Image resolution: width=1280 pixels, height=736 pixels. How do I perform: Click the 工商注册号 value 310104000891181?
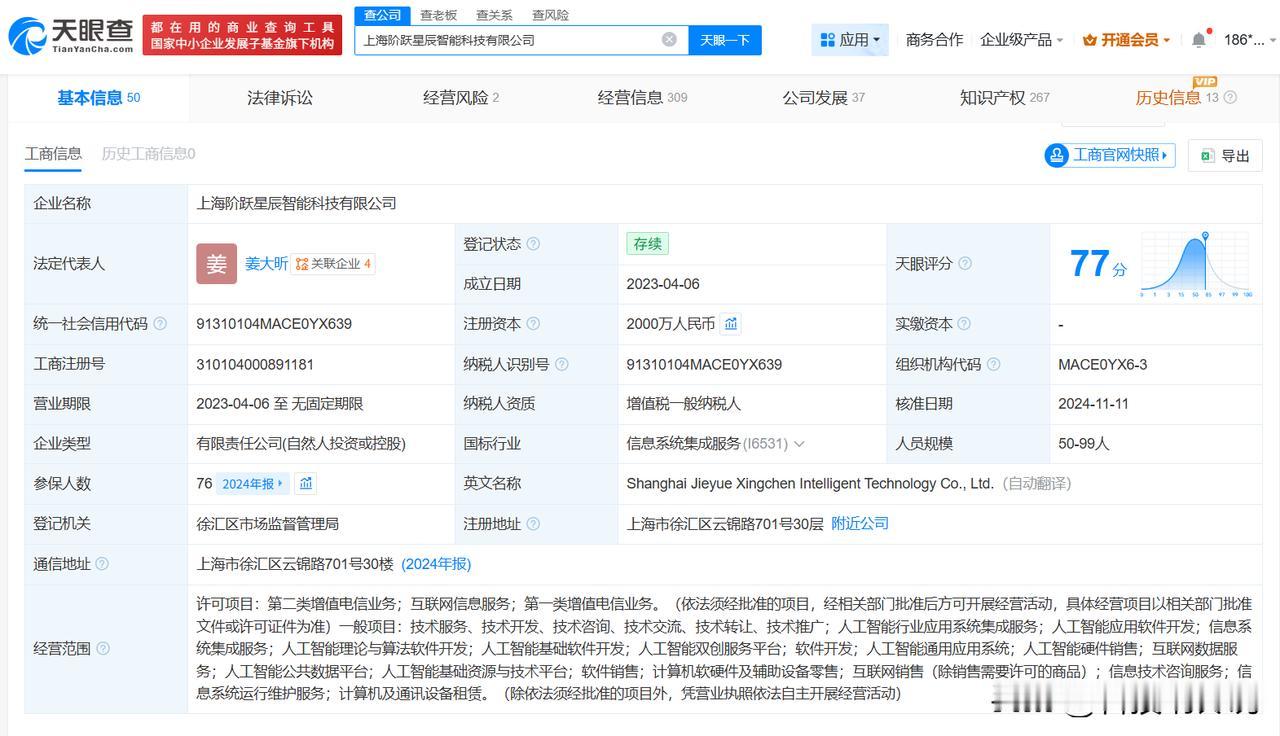(x=255, y=364)
